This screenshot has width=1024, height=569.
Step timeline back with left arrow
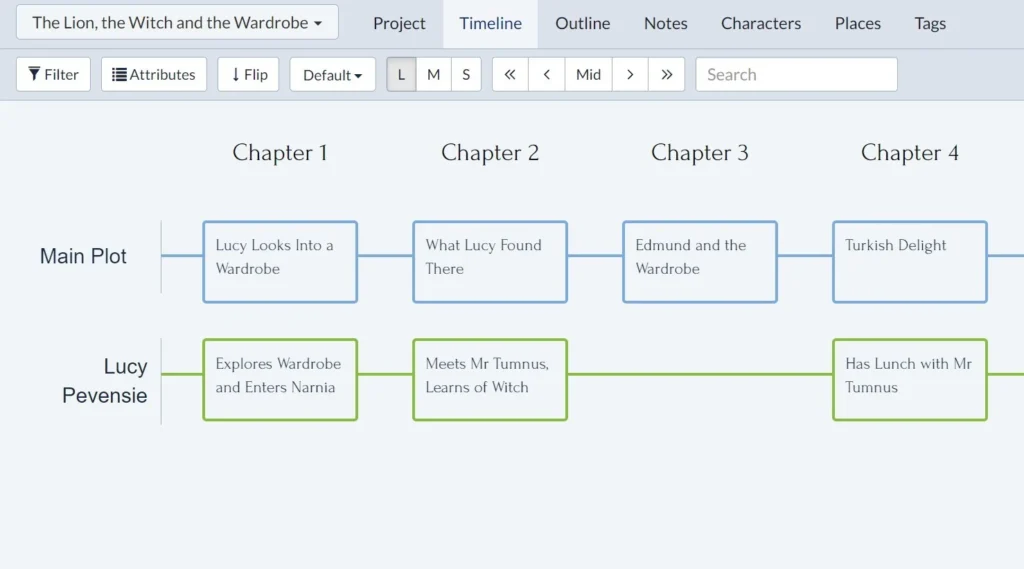(547, 74)
